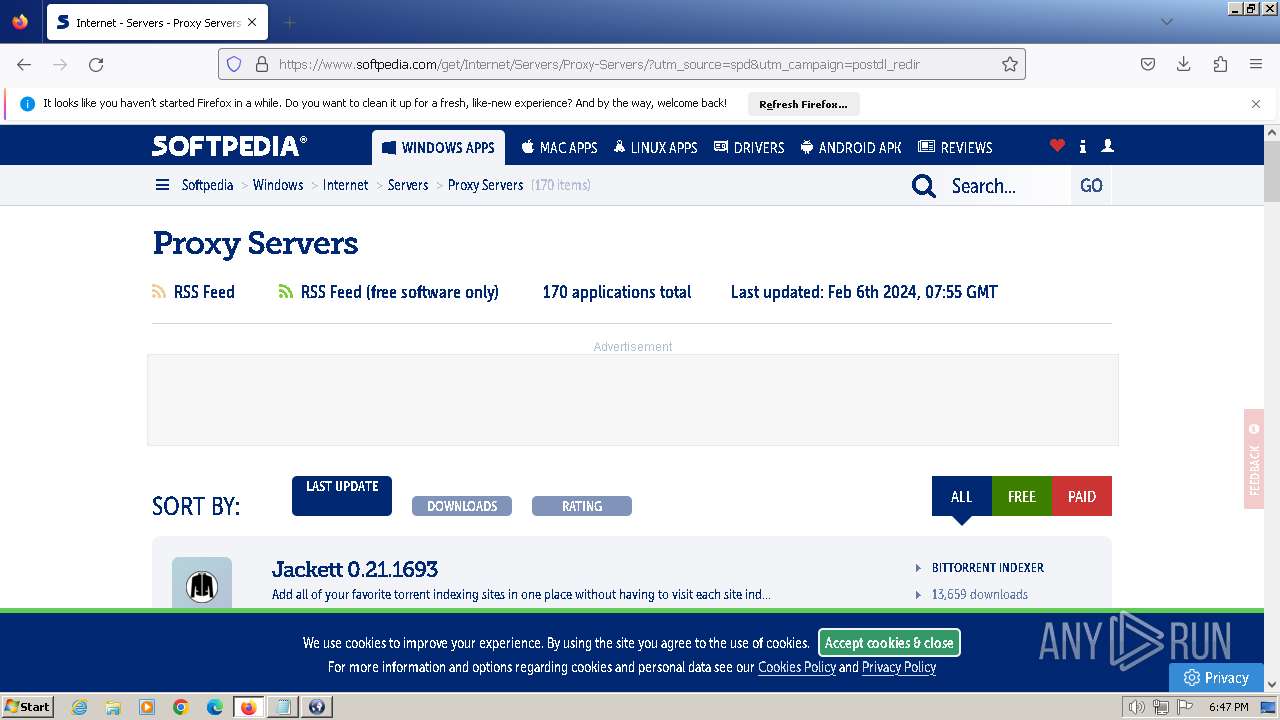
Task: Open the Privacy Policy link
Action: tap(899, 667)
